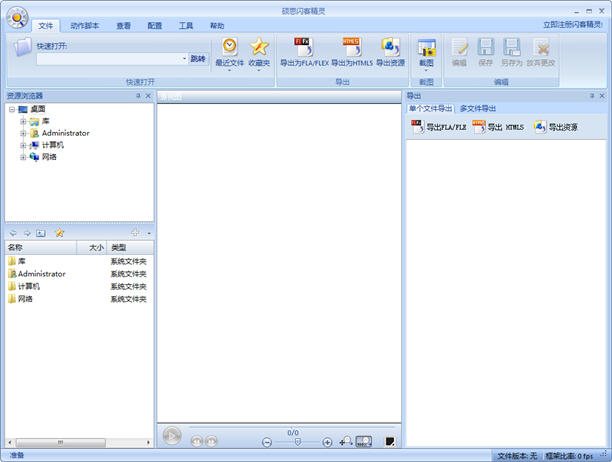Click the application orb logo button
Screen dimensions: 612x462
16,17
